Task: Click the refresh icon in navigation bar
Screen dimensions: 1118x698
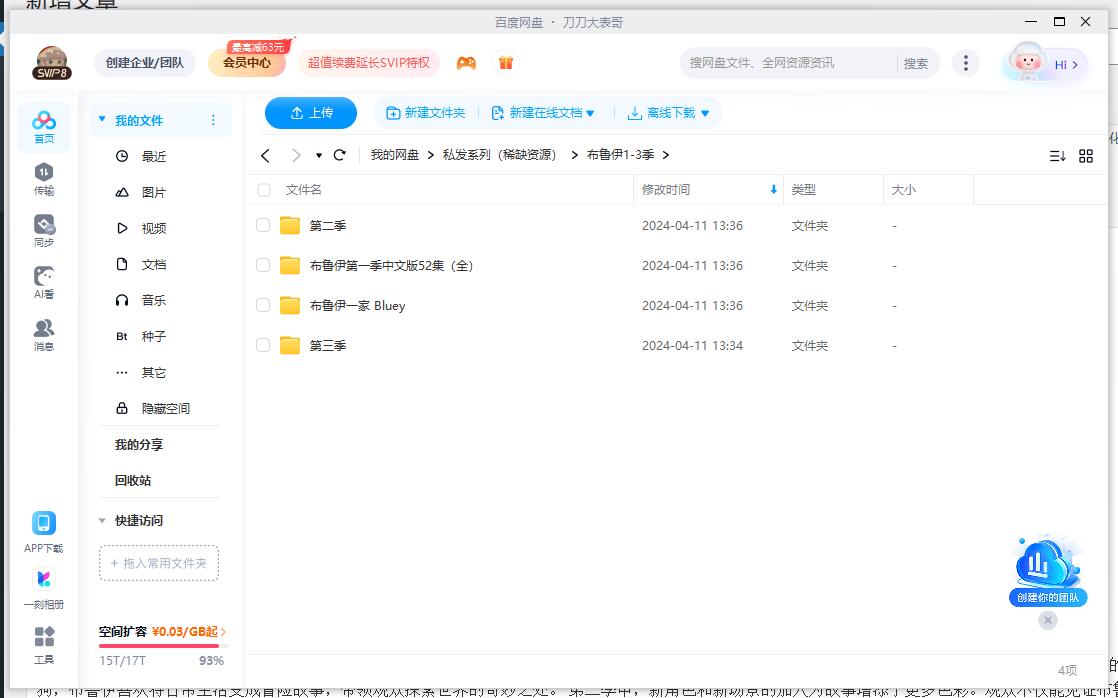Action: (339, 155)
